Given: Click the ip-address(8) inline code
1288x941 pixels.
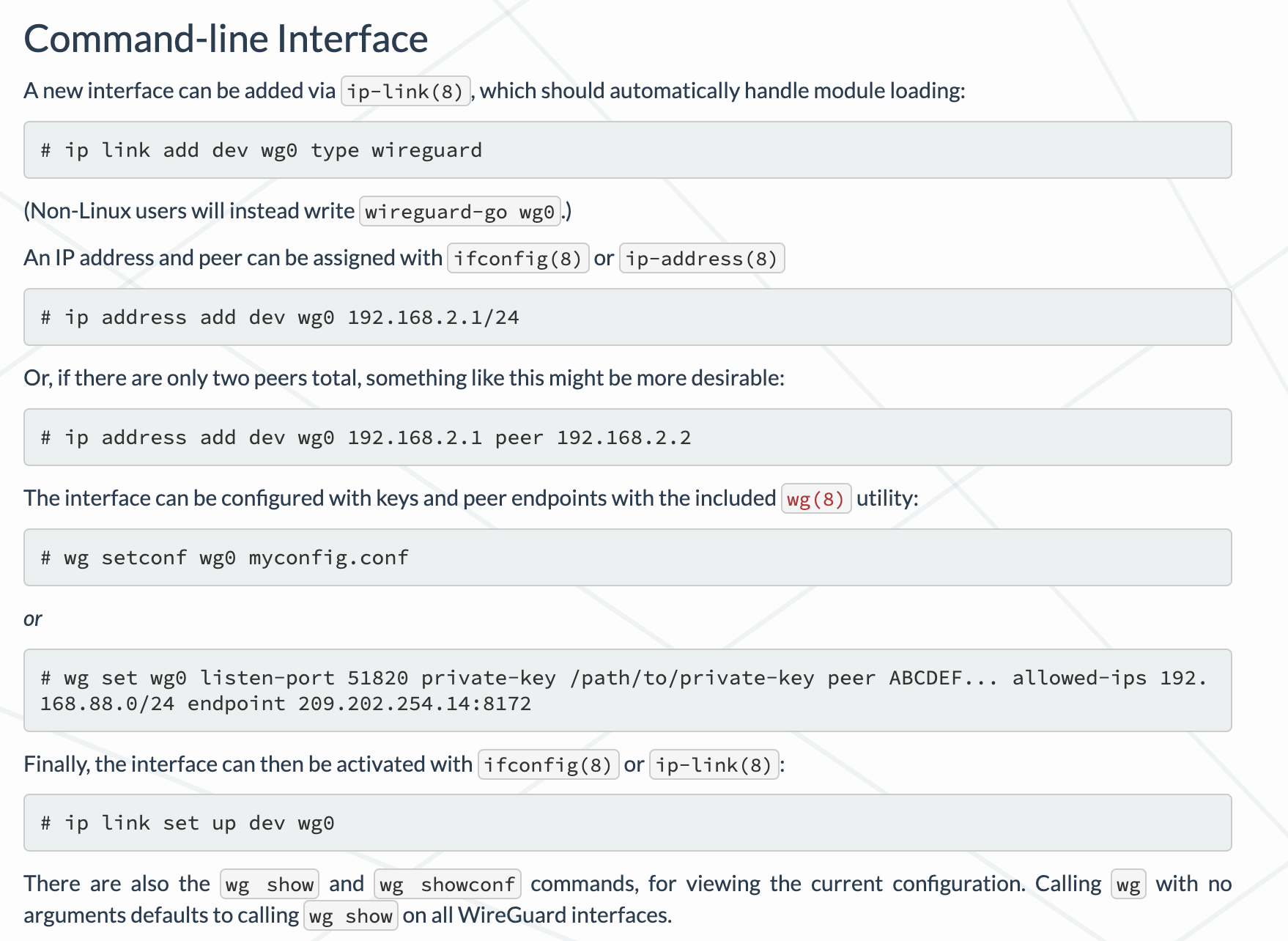Looking at the screenshot, I should click(702, 259).
